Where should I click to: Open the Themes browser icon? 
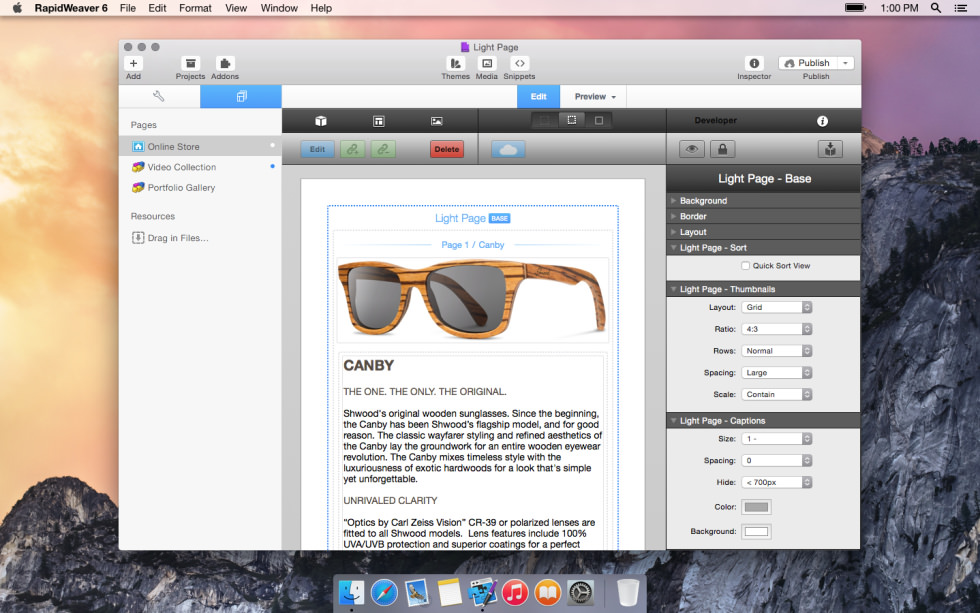coord(456,63)
